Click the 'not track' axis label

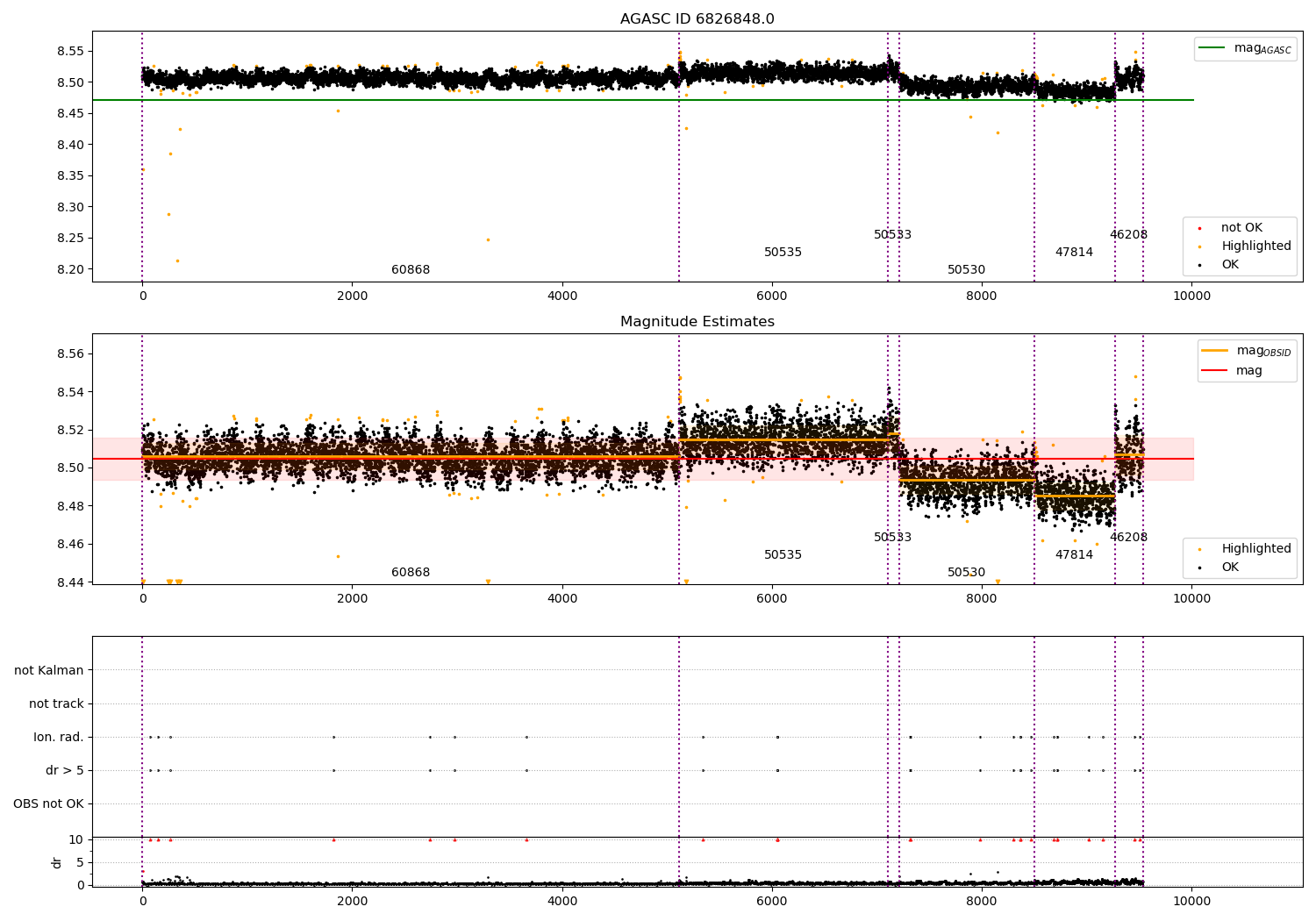coord(56,703)
